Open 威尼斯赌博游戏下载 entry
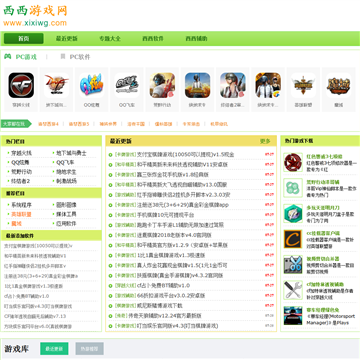 [160, 306]
